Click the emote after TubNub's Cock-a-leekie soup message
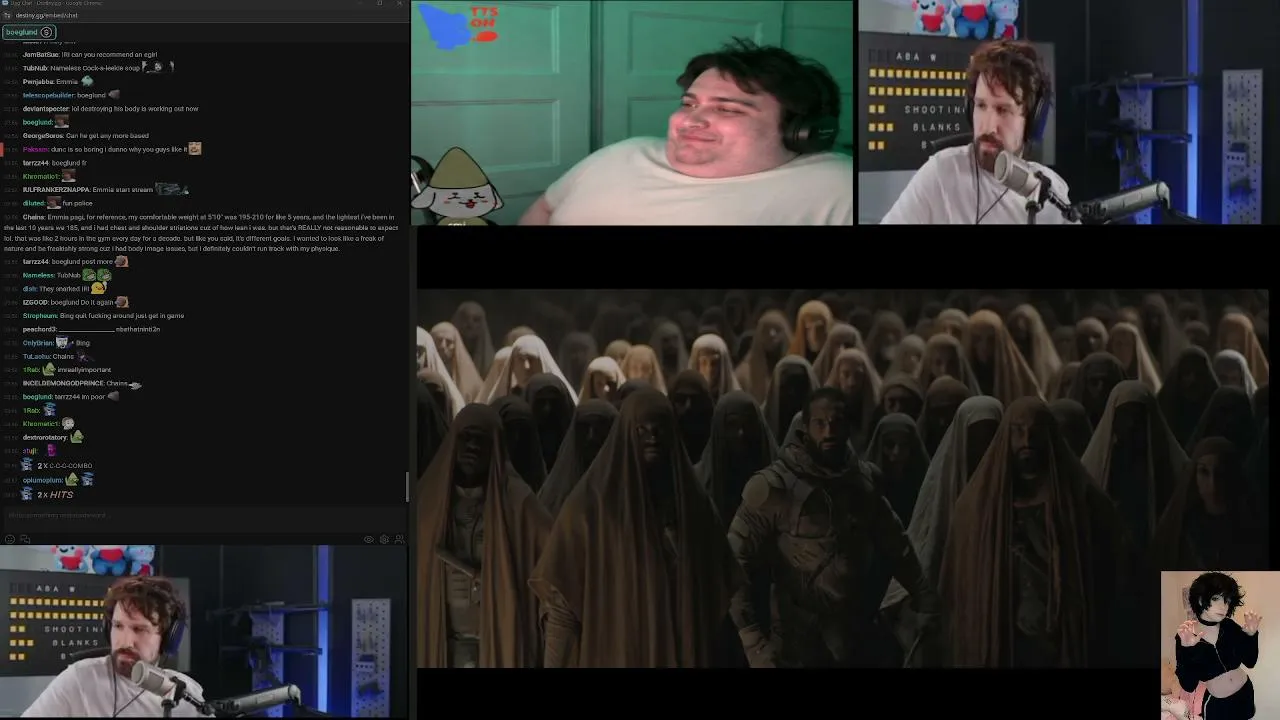This screenshot has width=1280, height=720. 158,67
